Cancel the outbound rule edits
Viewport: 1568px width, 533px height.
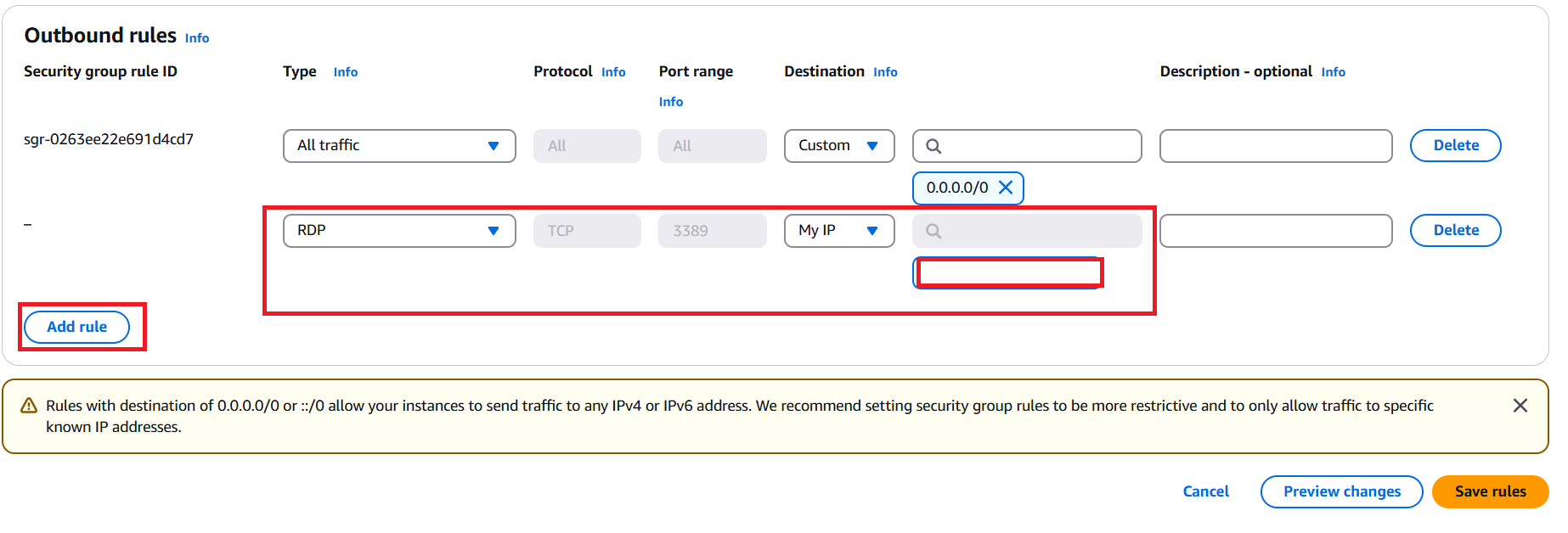(1205, 491)
